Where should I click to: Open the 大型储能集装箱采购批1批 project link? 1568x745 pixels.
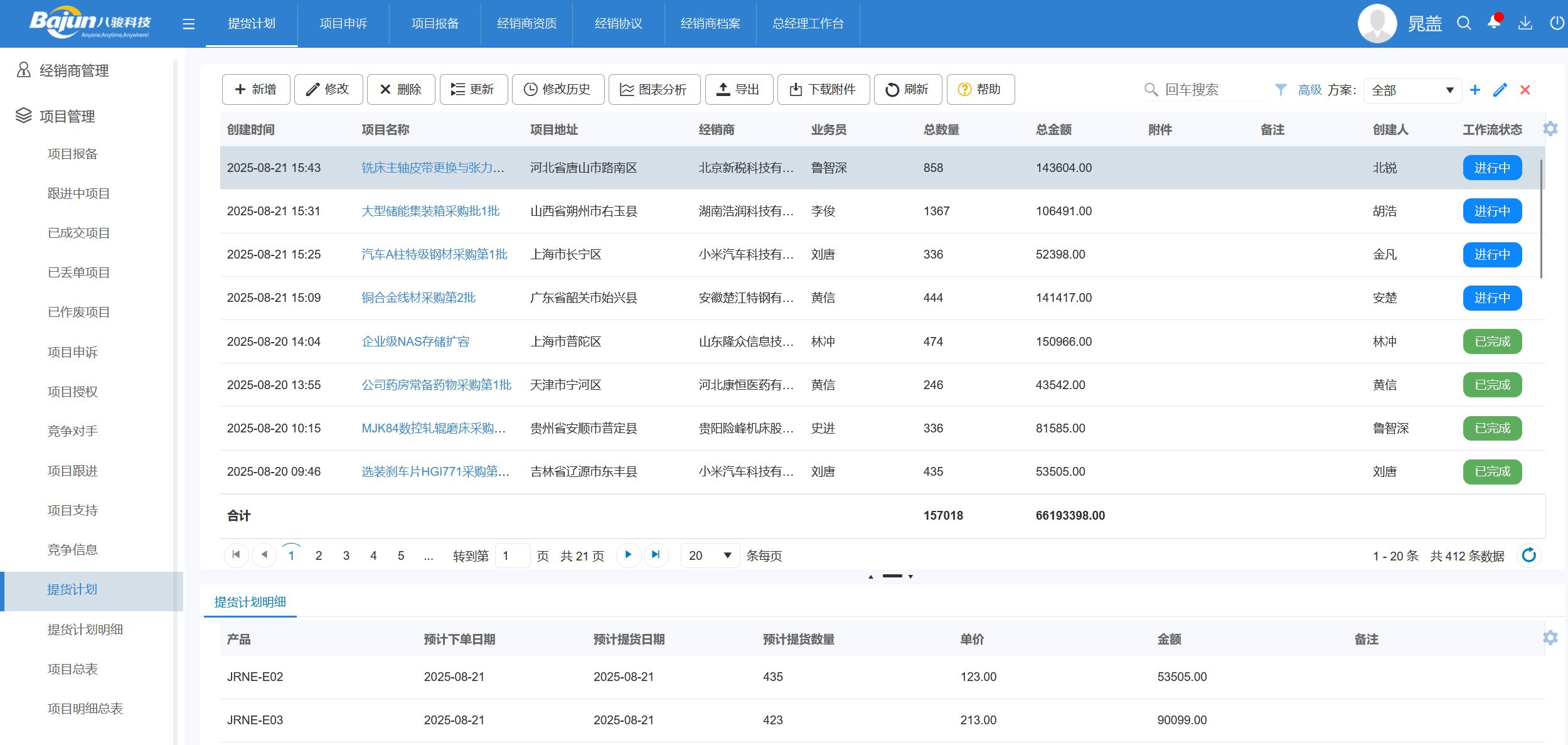430,211
